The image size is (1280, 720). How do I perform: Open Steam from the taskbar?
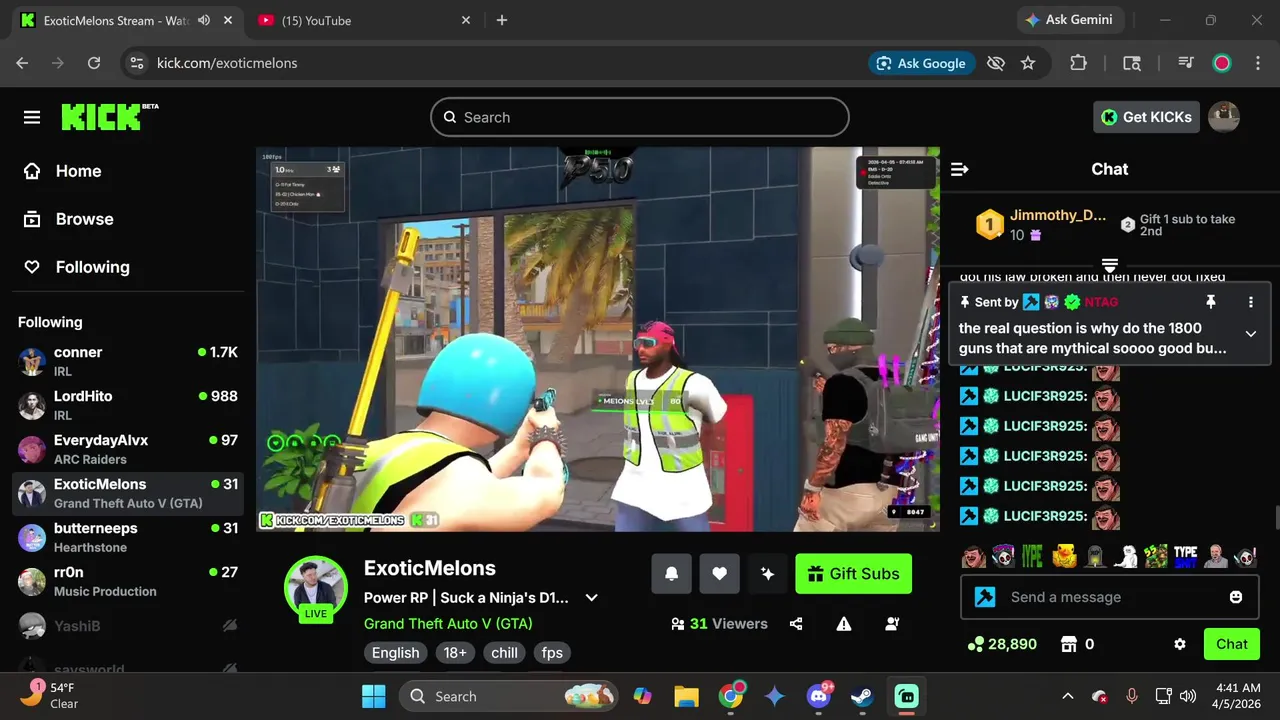[x=861, y=696]
